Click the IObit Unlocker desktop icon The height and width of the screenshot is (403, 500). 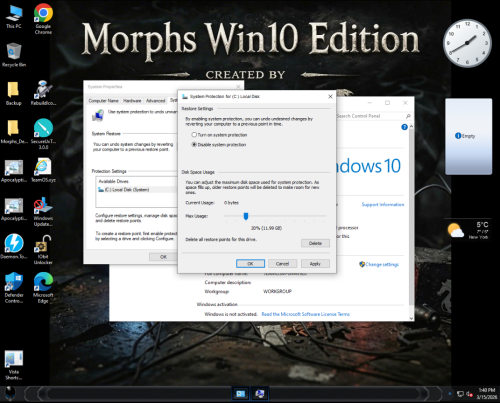tap(43, 249)
